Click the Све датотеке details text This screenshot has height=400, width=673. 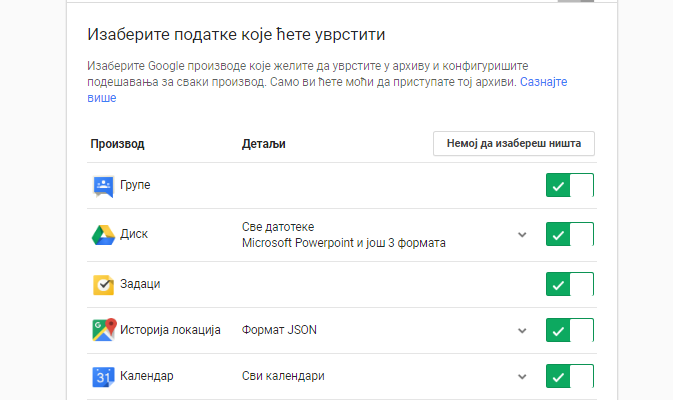coord(278,227)
